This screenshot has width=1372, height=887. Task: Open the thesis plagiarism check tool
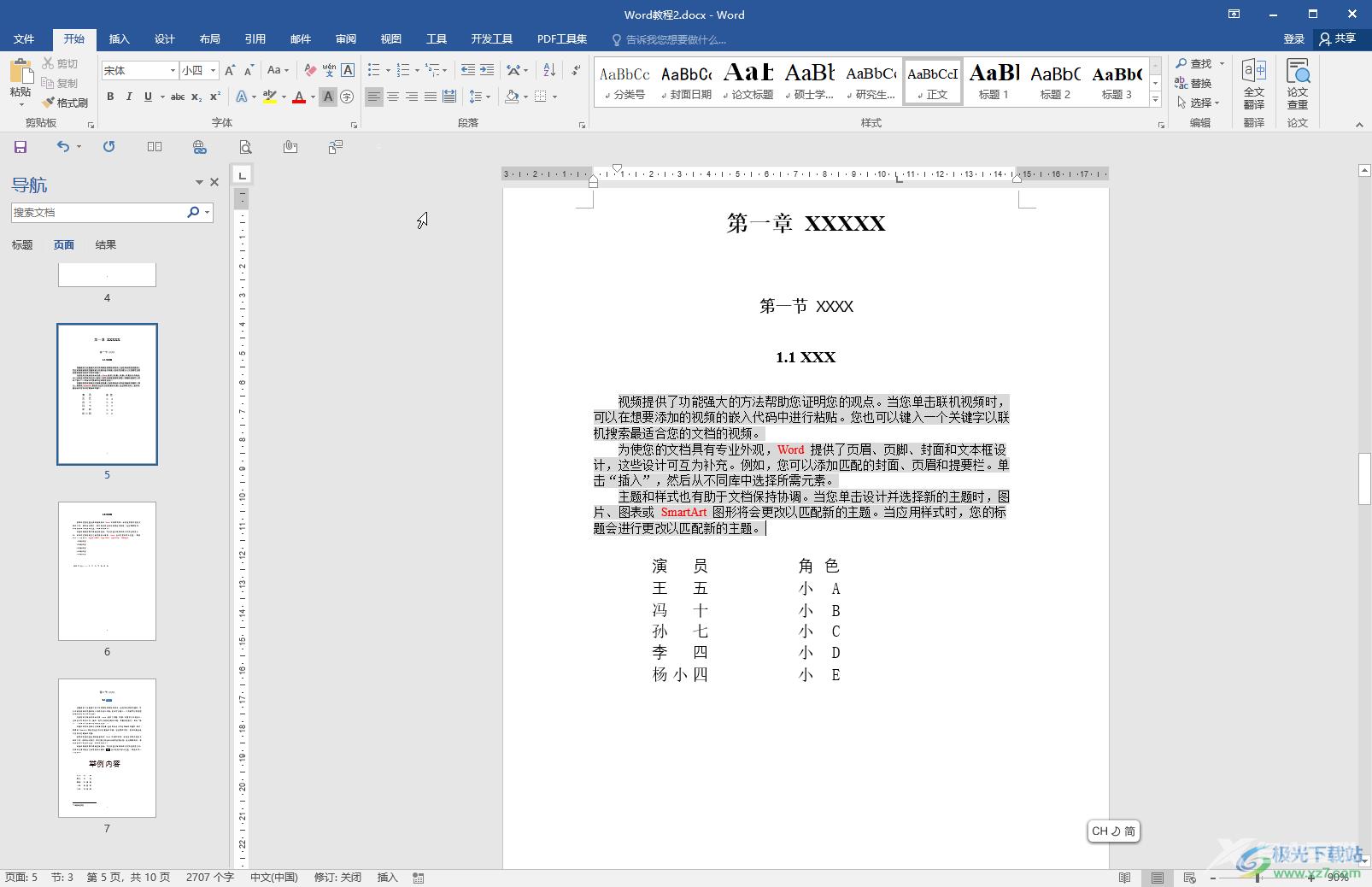(x=1298, y=83)
